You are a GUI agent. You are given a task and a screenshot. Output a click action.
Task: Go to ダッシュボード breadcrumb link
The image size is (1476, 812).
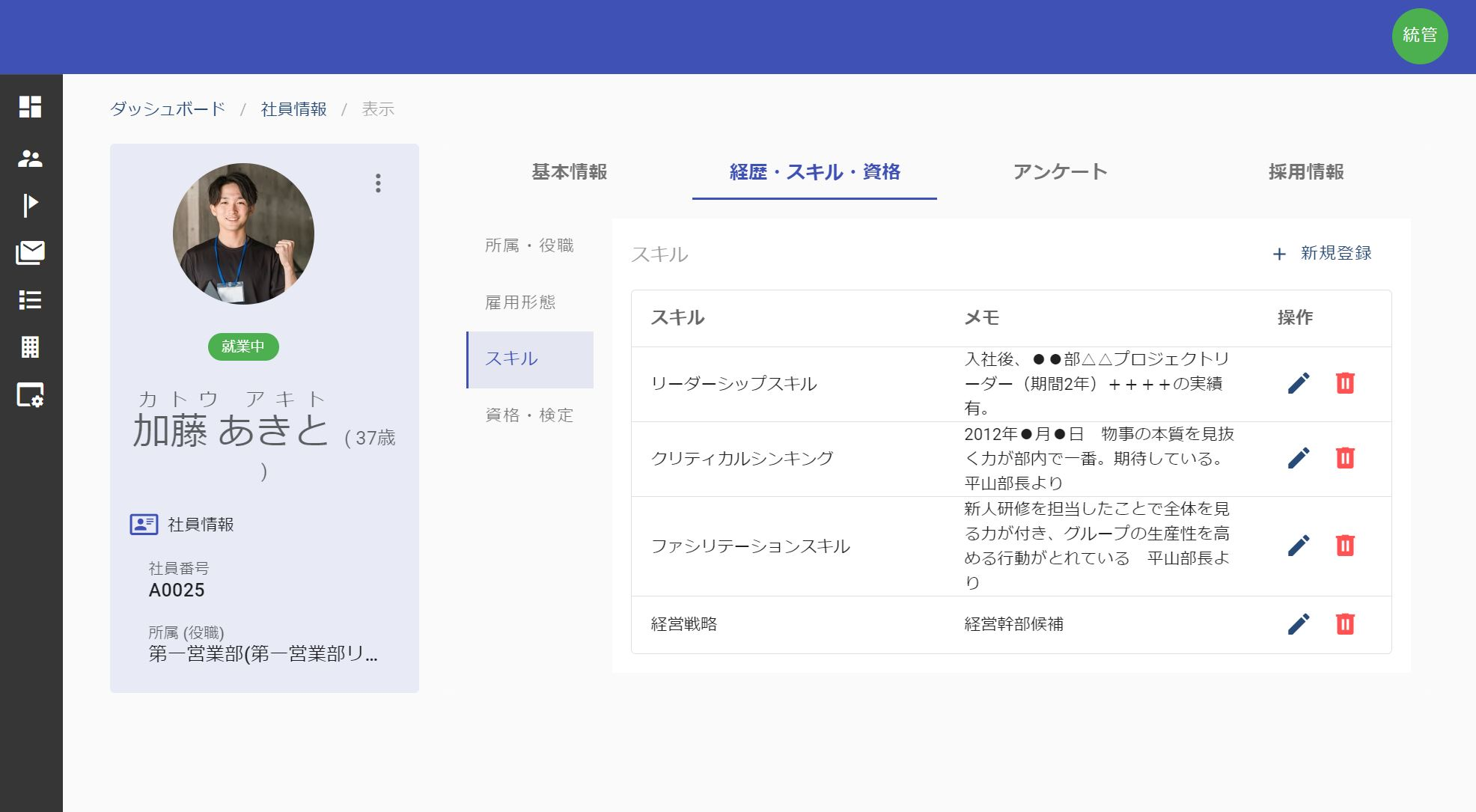[168, 109]
